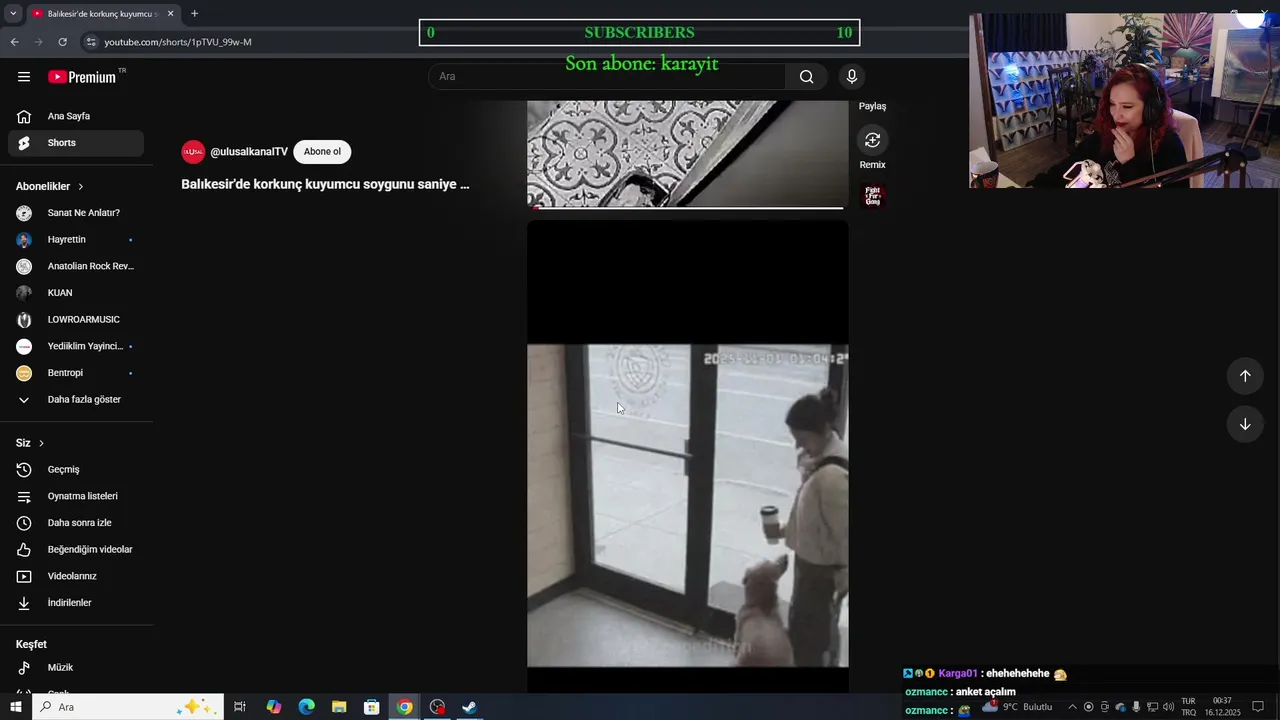1280x720 pixels.
Task: Seek on the Short progress bar
Action: pos(688,208)
